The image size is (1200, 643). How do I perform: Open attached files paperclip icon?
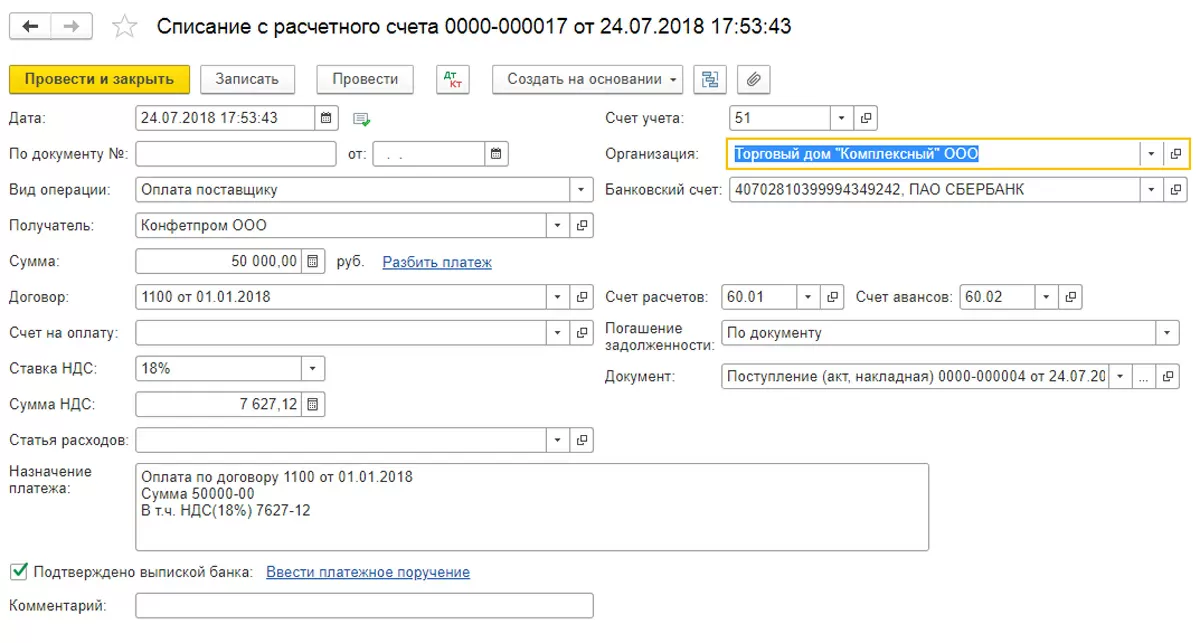pos(754,80)
